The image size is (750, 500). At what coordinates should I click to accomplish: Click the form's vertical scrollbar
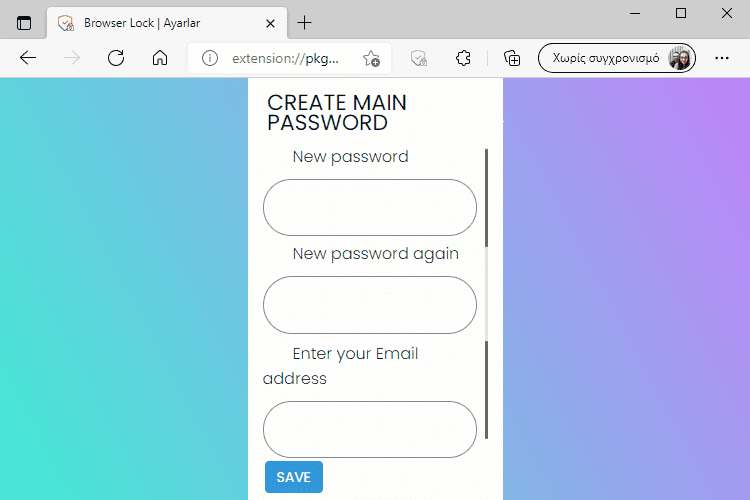tap(486, 294)
